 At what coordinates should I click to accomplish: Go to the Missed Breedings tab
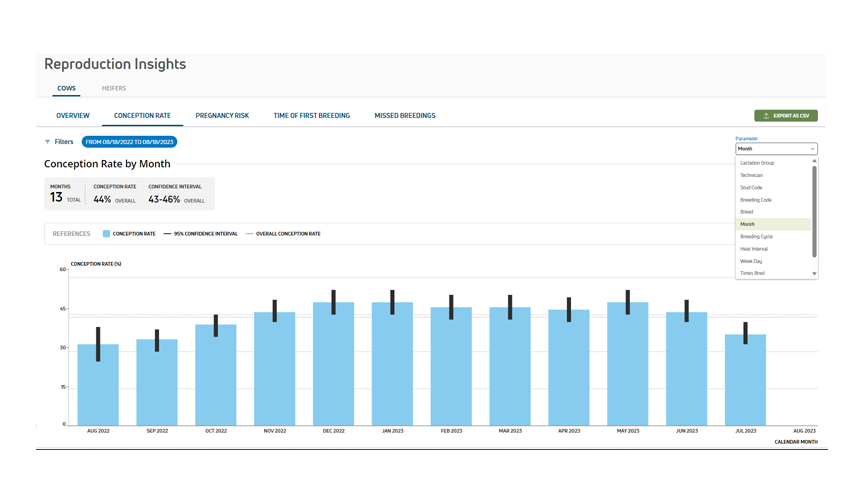pyautogui.click(x=405, y=116)
